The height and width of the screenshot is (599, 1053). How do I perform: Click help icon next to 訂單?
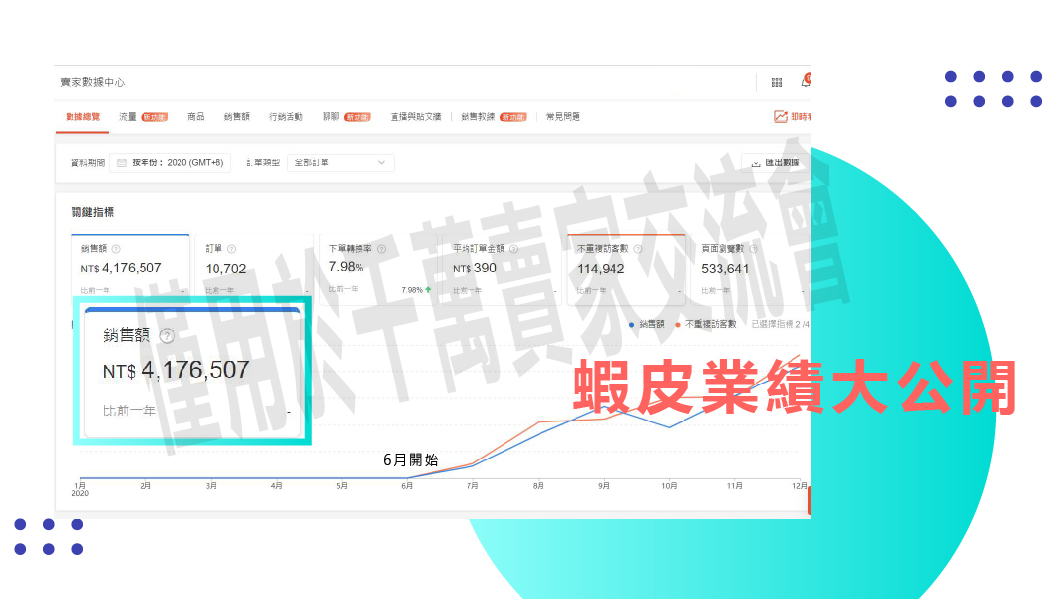pos(232,249)
